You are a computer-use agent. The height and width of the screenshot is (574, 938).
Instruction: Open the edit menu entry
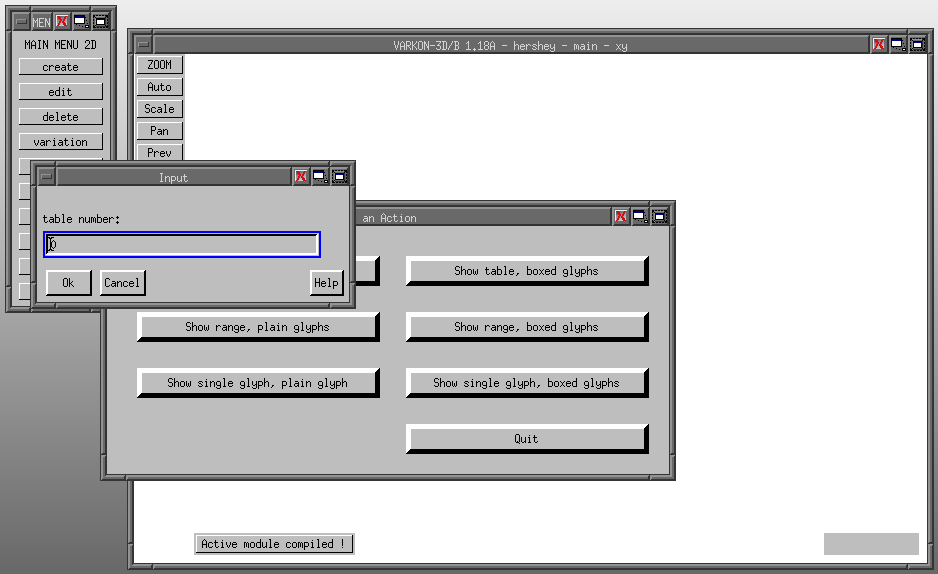[x=60, y=91]
